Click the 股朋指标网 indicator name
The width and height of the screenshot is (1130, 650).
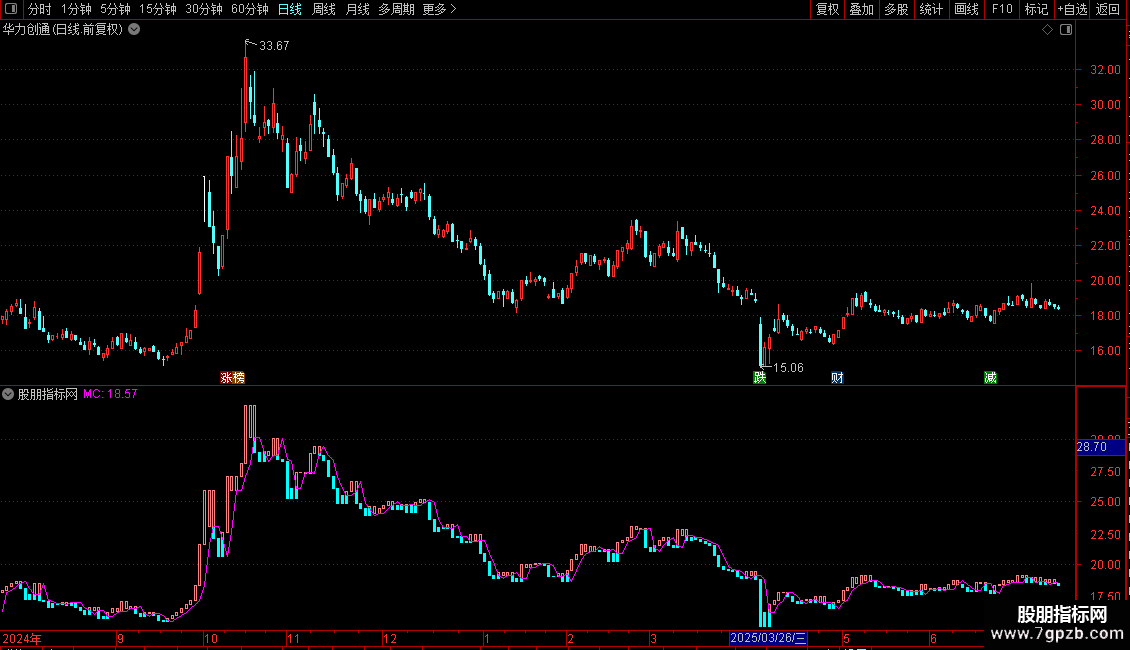click(48, 394)
